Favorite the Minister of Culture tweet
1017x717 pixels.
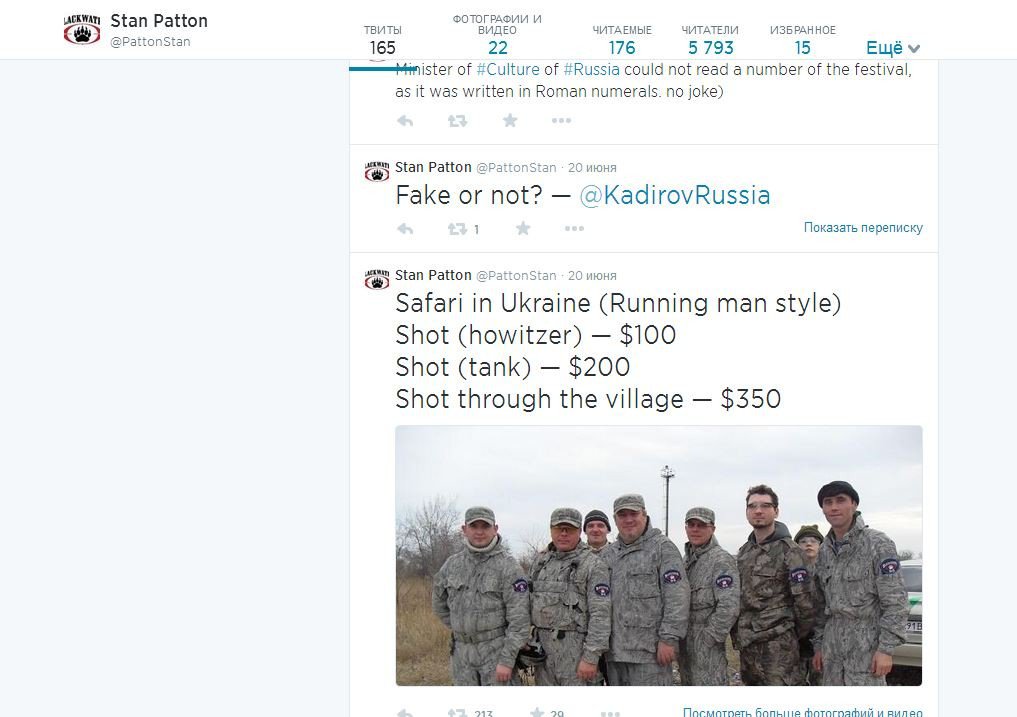(510, 121)
